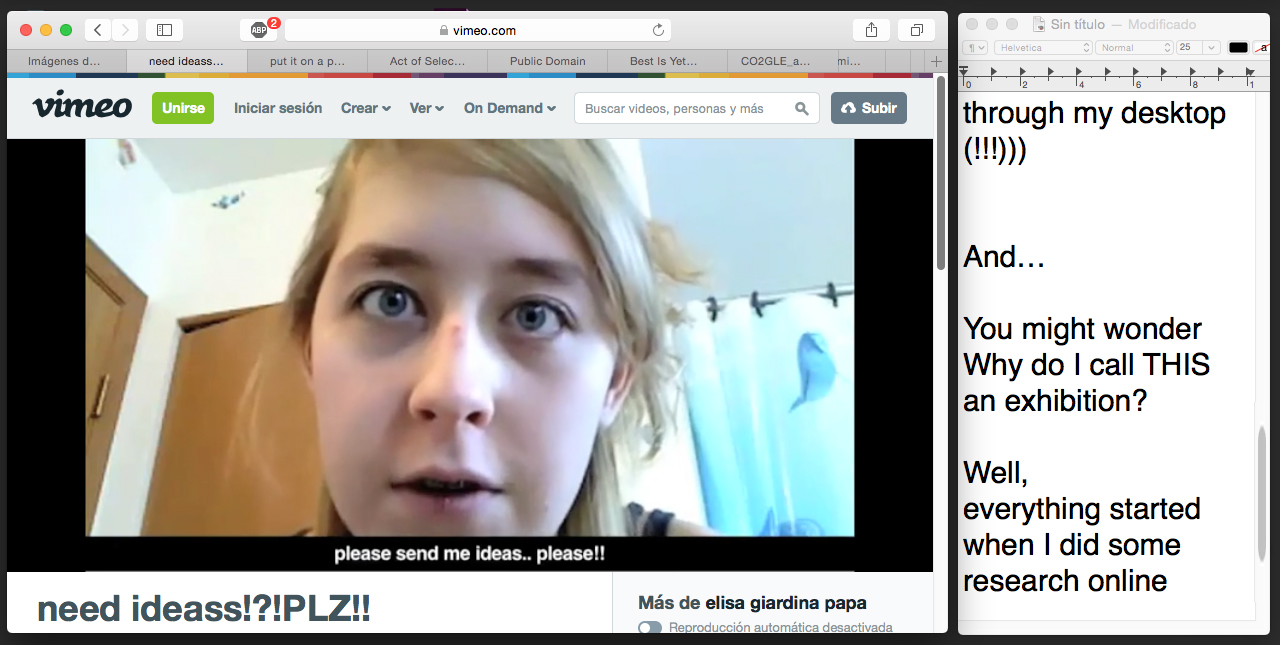
Task: Open the Adblock Plus extension icon
Action: point(259,30)
